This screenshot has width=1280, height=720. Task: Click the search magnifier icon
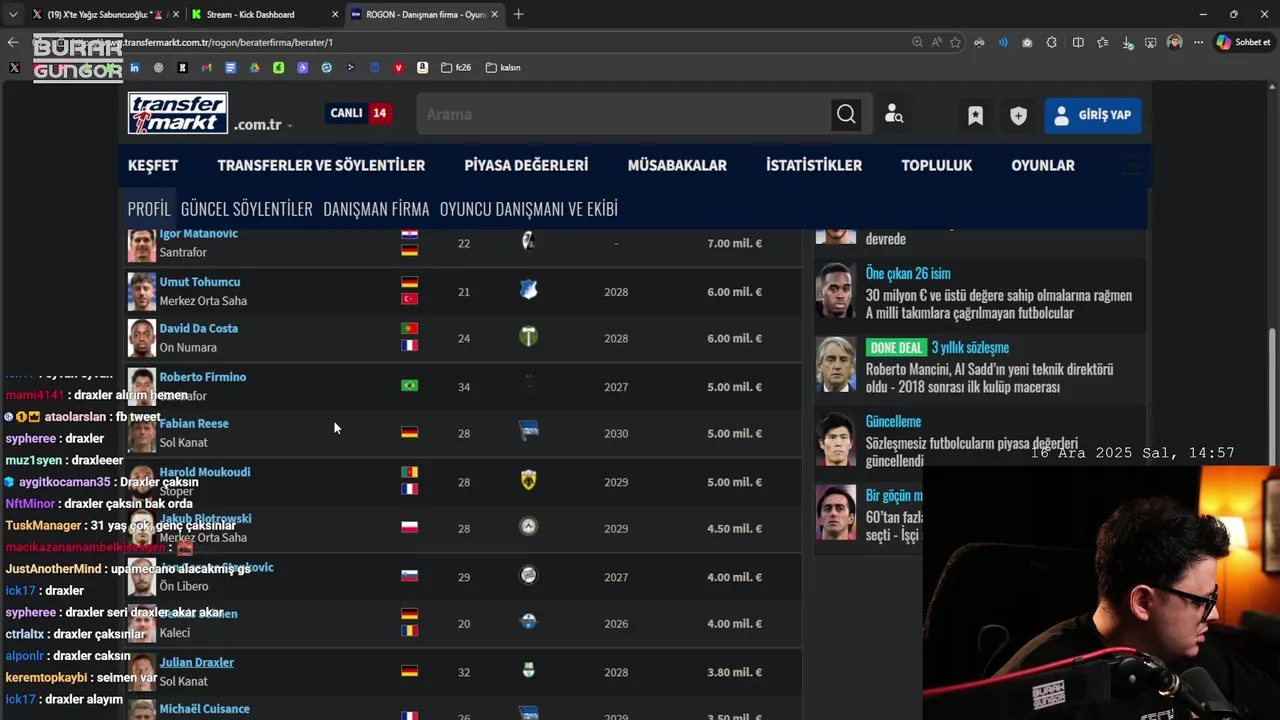pos(846,114)
